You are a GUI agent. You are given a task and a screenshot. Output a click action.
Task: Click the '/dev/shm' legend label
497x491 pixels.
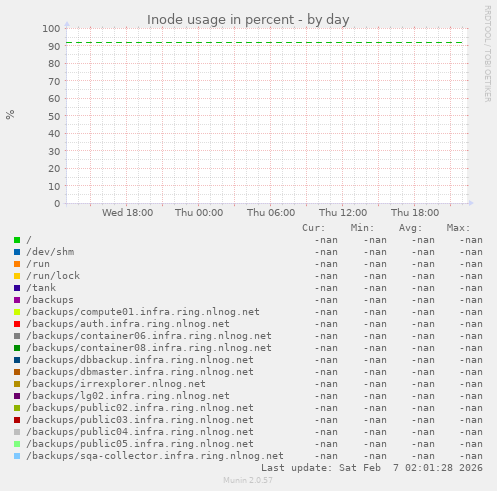[50, 252]
